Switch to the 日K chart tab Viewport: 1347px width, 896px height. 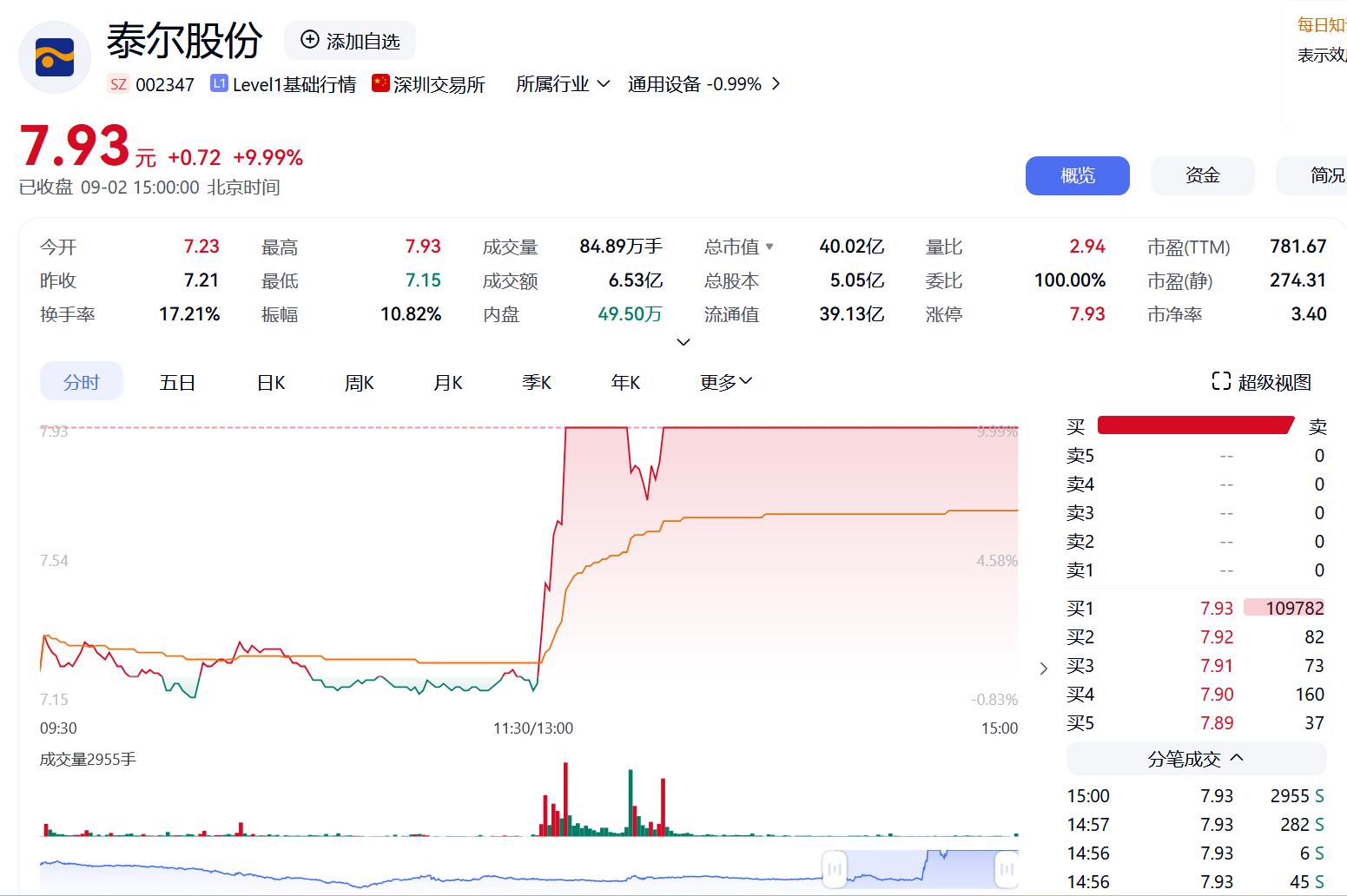coord(271,382)
